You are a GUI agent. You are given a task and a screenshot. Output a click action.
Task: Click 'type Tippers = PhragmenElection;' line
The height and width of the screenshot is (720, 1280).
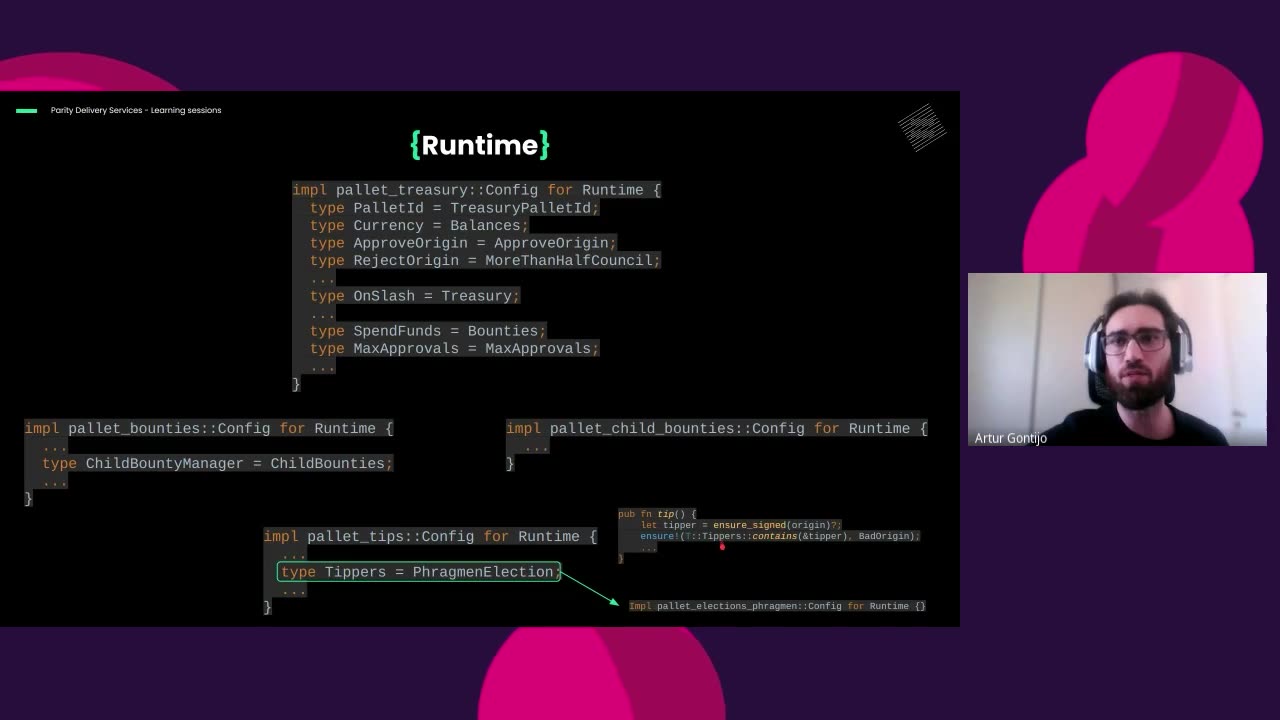[x=419, y=572]
